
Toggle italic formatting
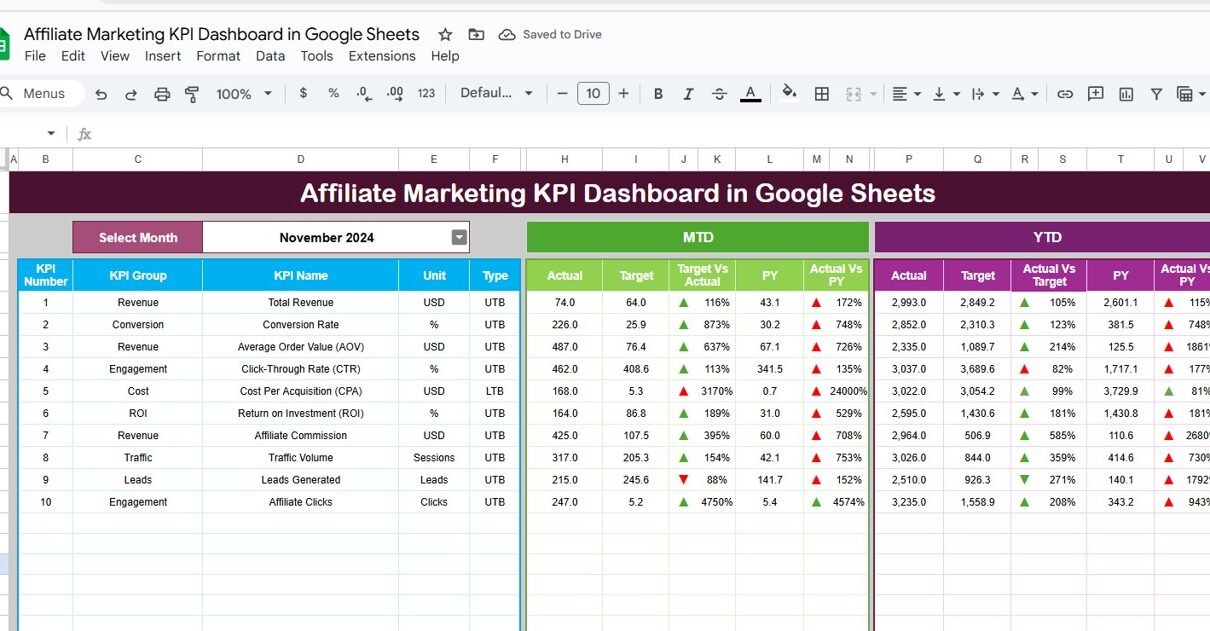(688, 93)
